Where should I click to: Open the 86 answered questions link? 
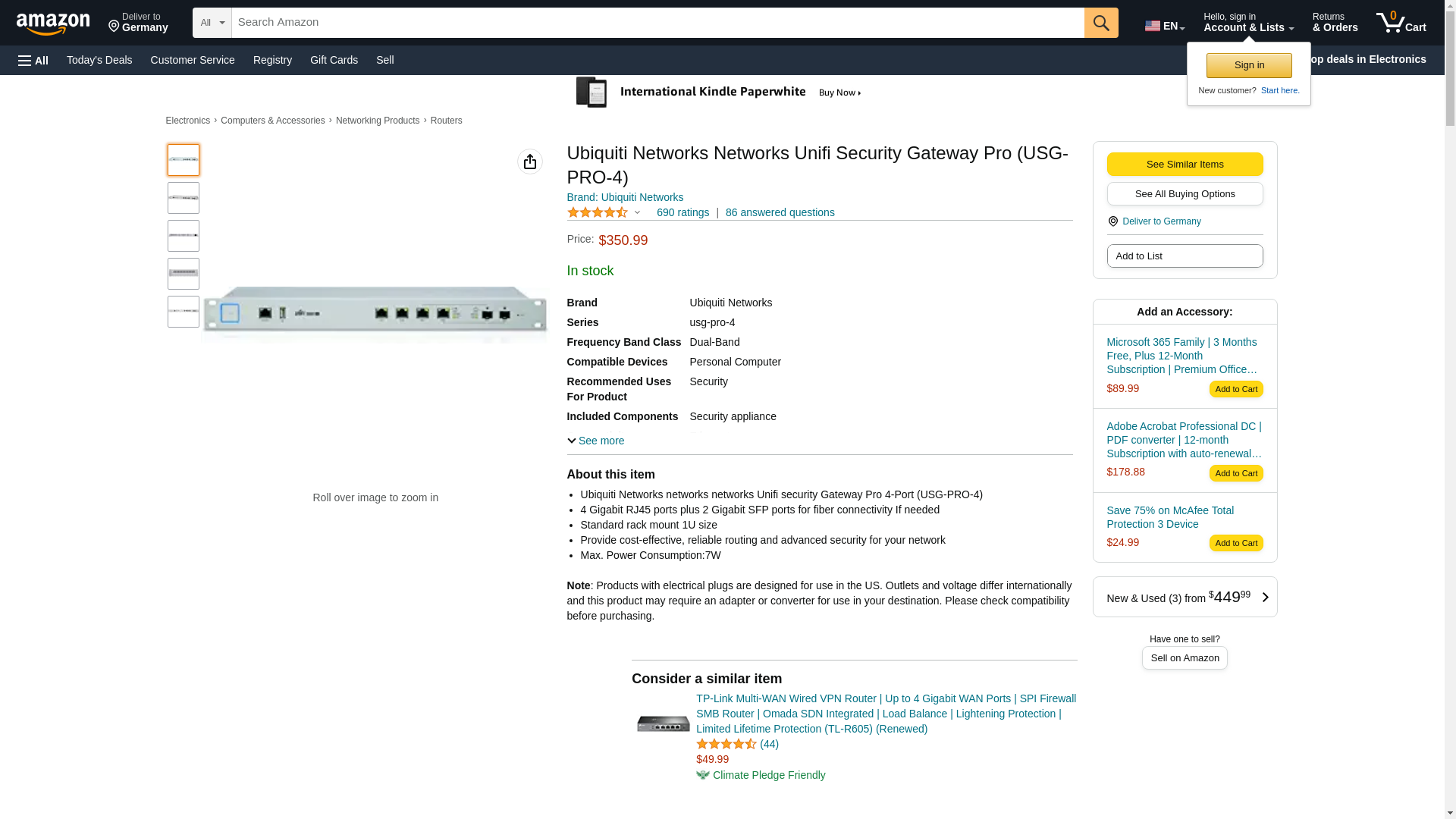coord(780,213)
